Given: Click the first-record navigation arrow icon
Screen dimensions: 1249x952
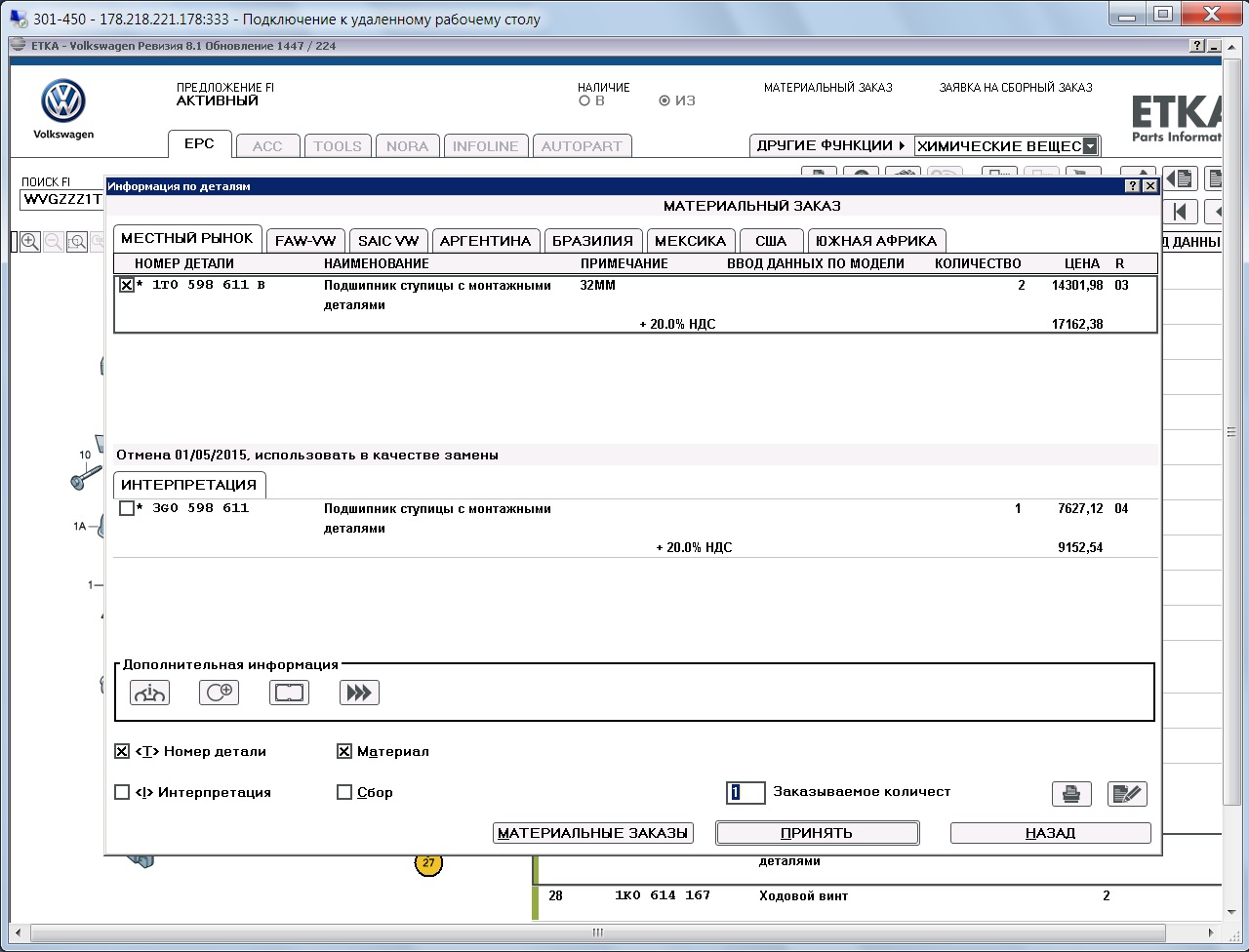Looking at the screenshot, I should [x=1181, y=211].
